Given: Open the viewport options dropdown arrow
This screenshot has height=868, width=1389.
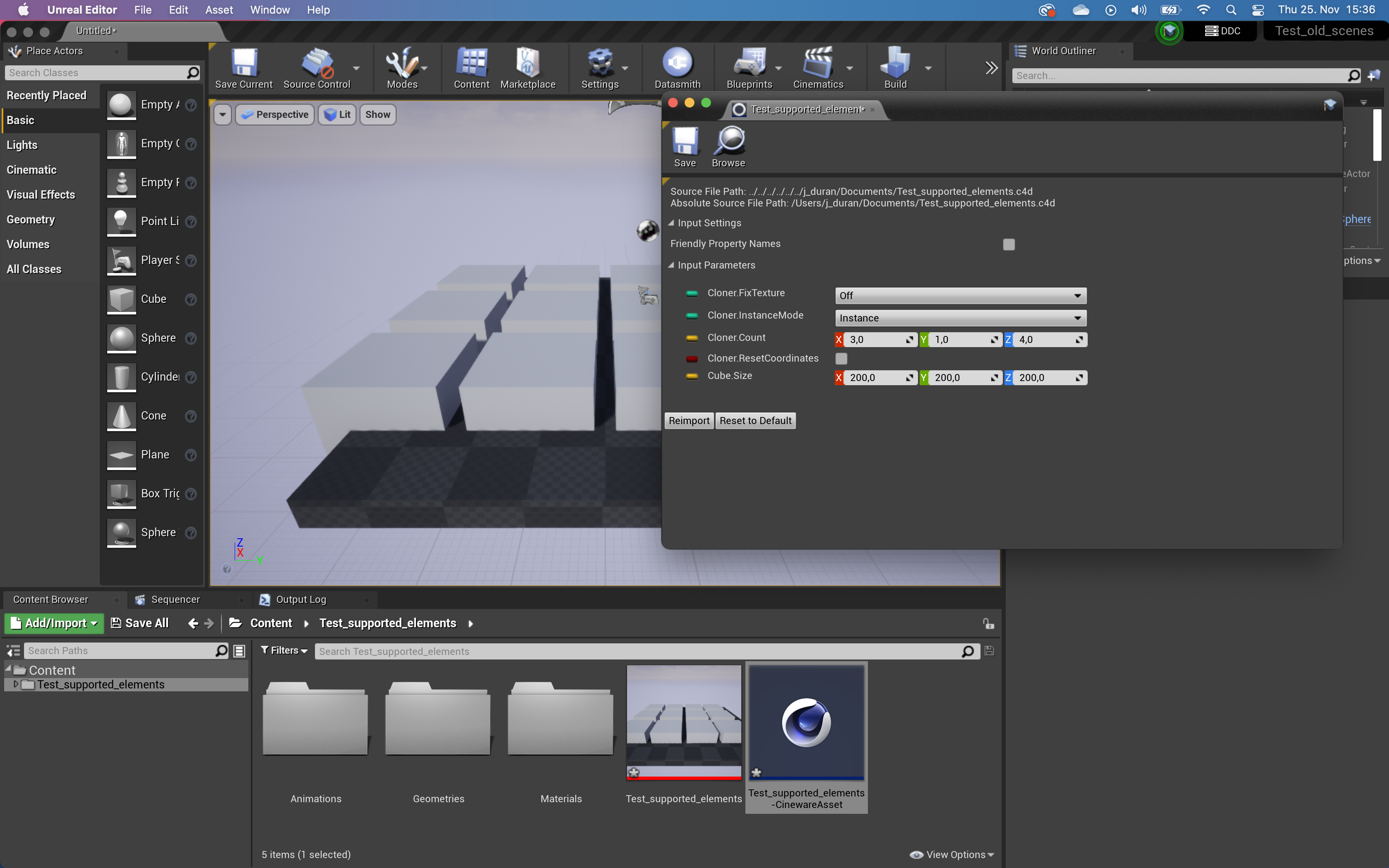Looking at the screenshot, I should (x=222, y=114).
